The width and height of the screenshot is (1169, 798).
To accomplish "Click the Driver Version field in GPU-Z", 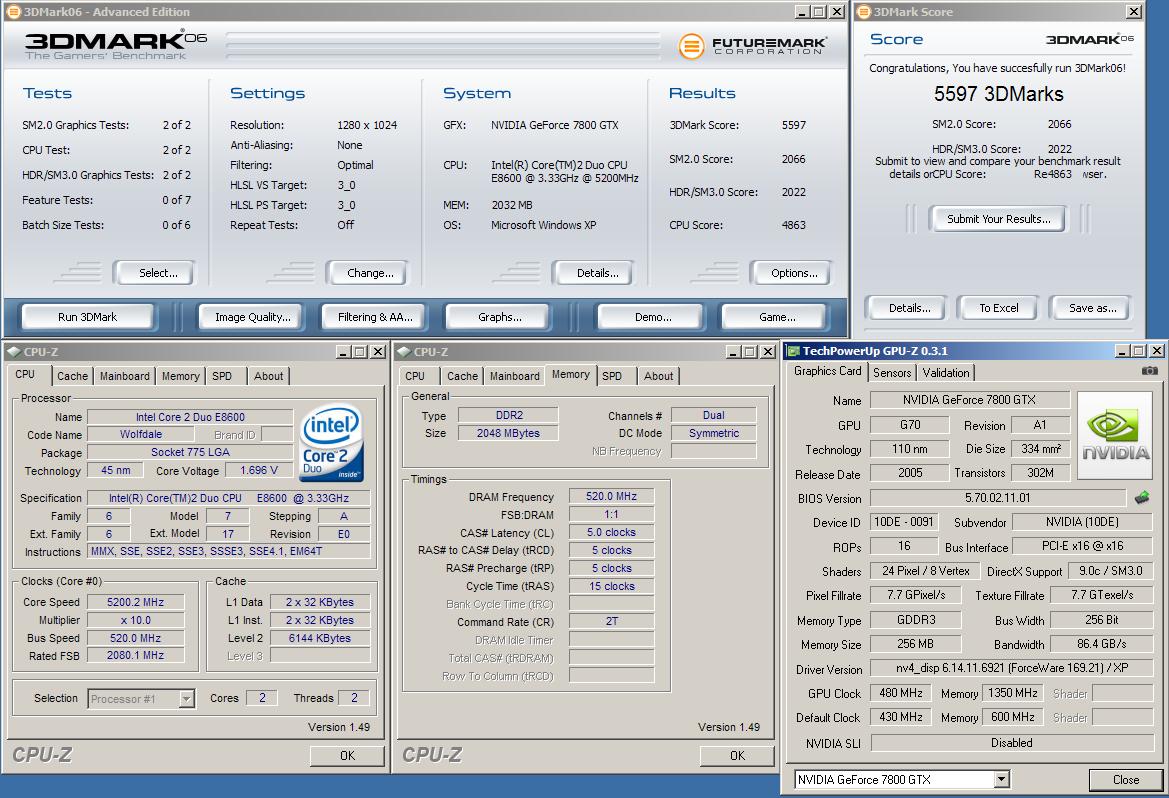I will [x=1012, y=667].
